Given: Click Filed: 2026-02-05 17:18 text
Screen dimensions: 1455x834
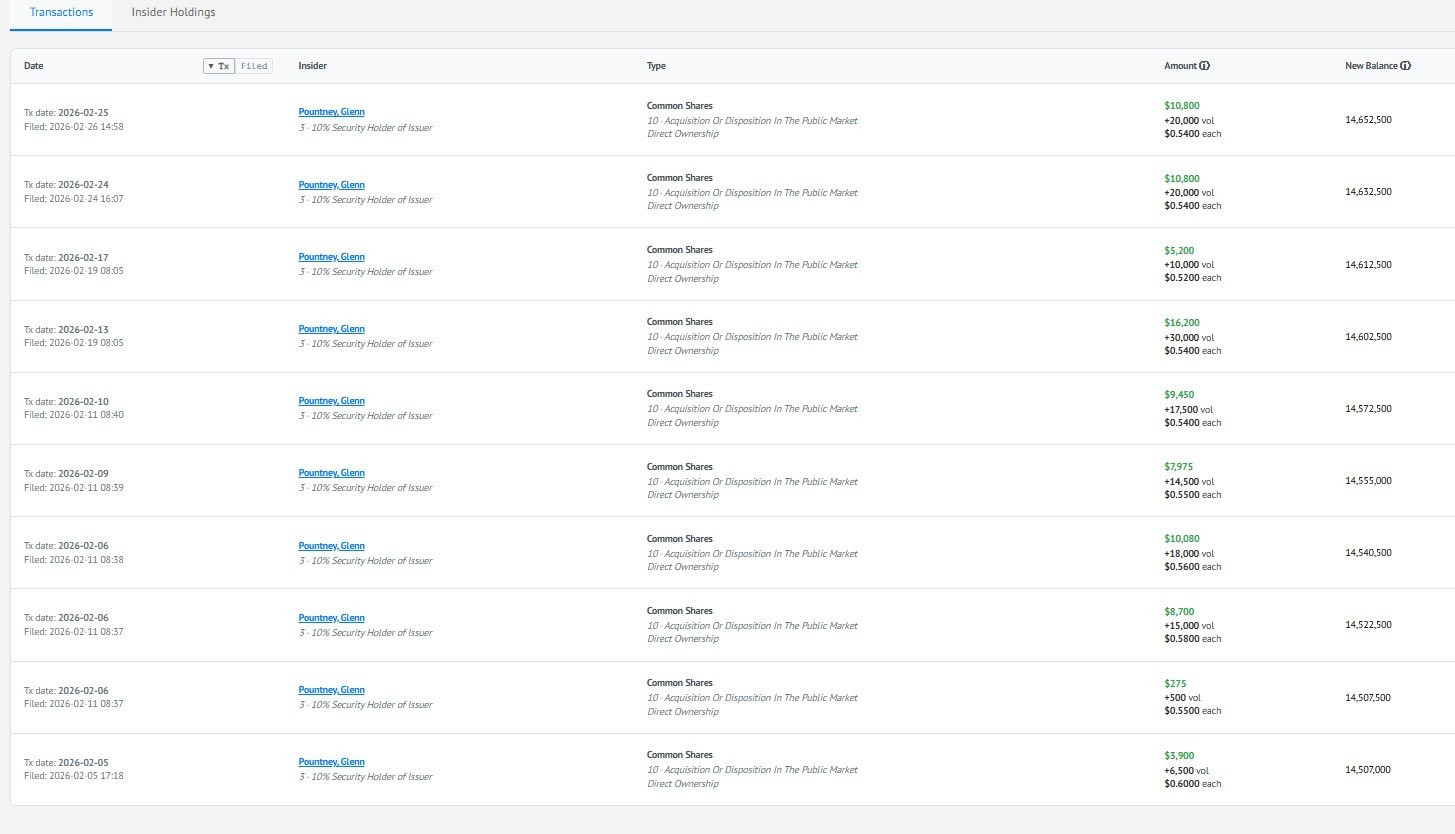Looking at the screenshot, I should [74, 776].
